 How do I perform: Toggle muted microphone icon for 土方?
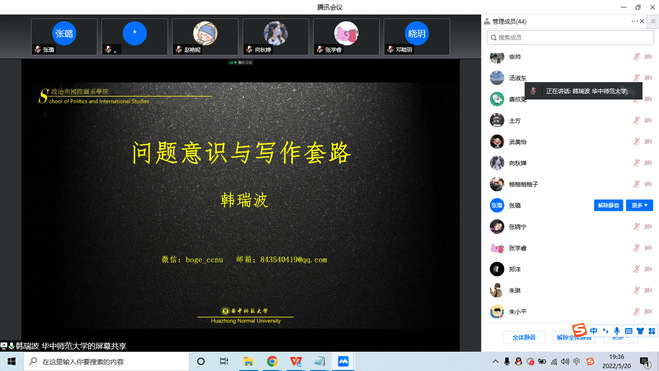click(x=636, y=121)
